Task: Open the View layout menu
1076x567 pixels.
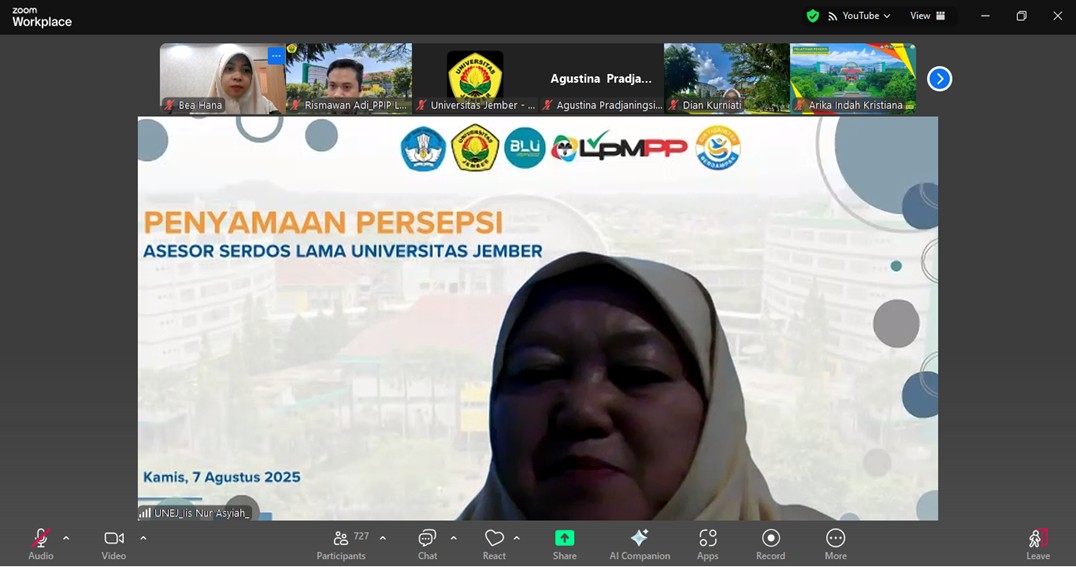Action: [x=927, y=16]
